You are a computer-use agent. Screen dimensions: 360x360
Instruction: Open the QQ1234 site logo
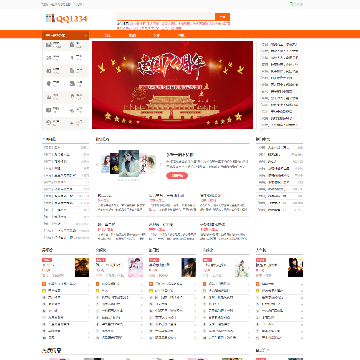point(66,19)
